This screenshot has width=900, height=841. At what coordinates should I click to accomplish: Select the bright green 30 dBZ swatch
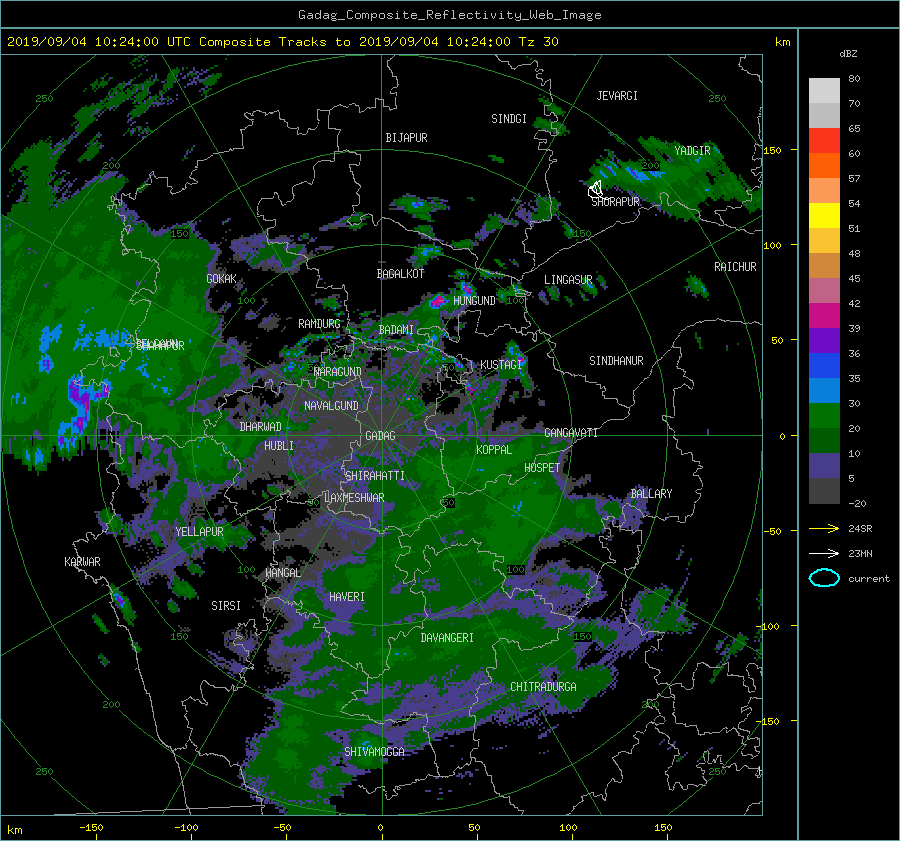[x=824, y=415]
